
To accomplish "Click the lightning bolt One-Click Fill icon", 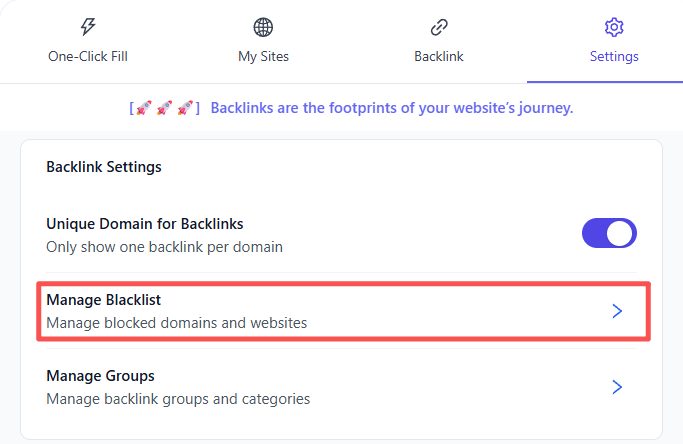I will (x=88, y=27).
